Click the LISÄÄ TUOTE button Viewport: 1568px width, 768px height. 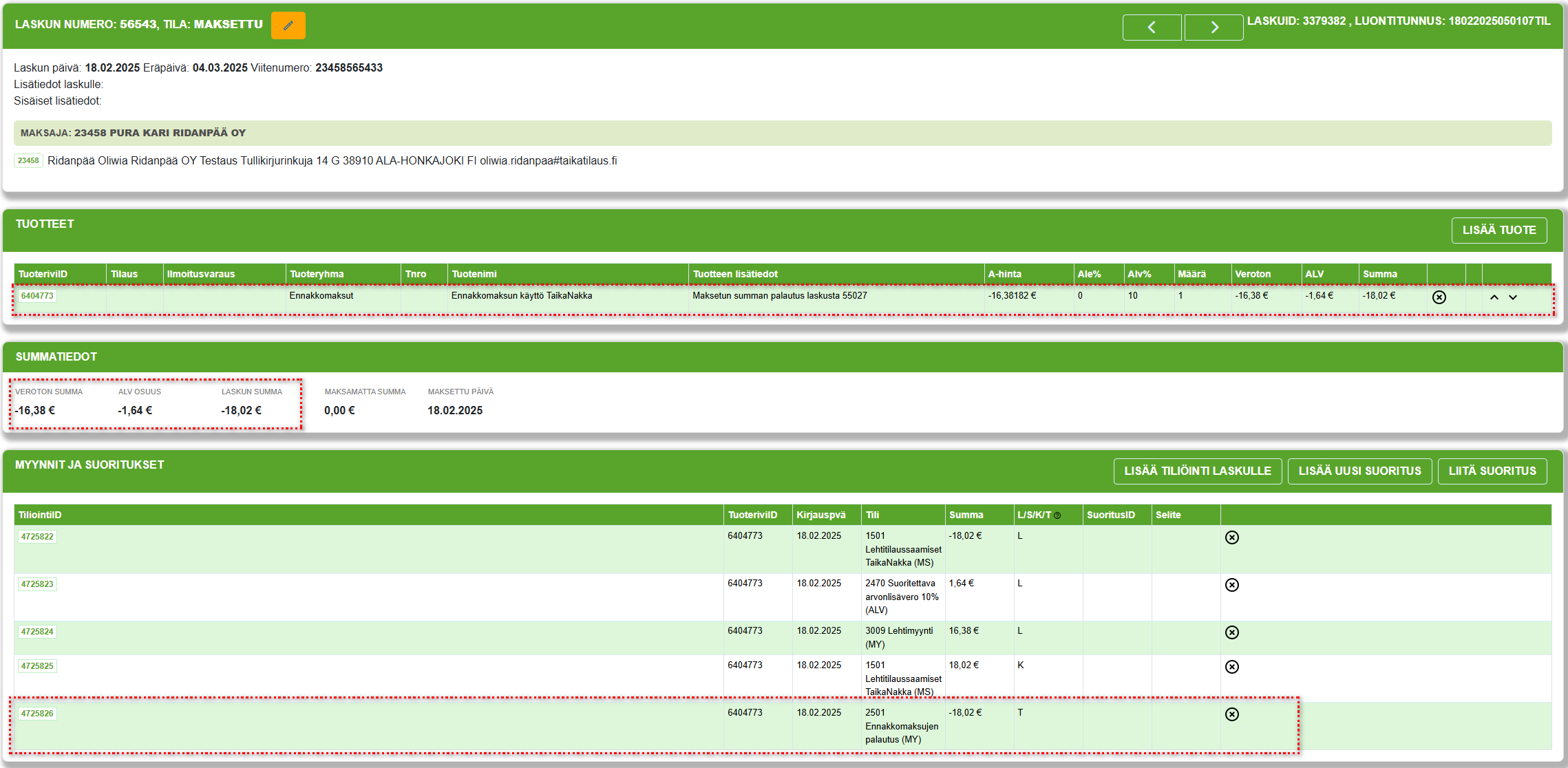click(x=1499, y=230)
